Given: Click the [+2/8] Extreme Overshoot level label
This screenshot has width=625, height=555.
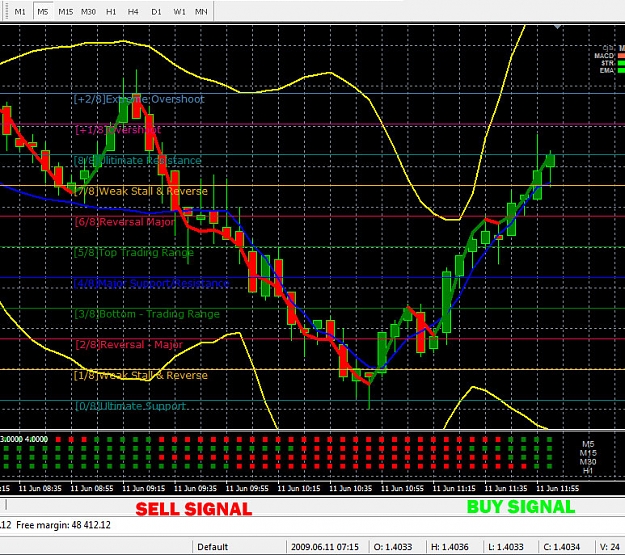Looking at the screenshot, I should point(139,99).
